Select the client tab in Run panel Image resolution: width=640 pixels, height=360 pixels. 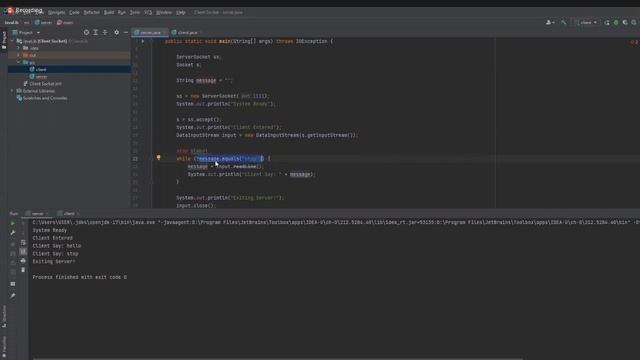(x=69, y=213)
